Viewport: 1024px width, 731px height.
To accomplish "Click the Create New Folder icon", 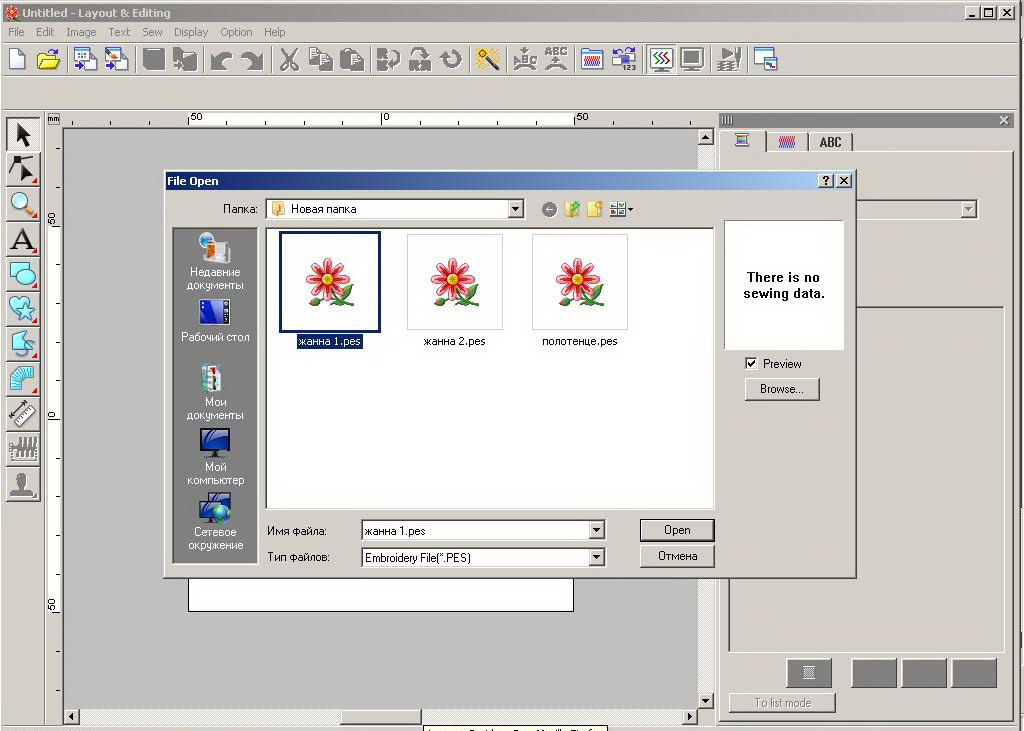I will (595, 210).
